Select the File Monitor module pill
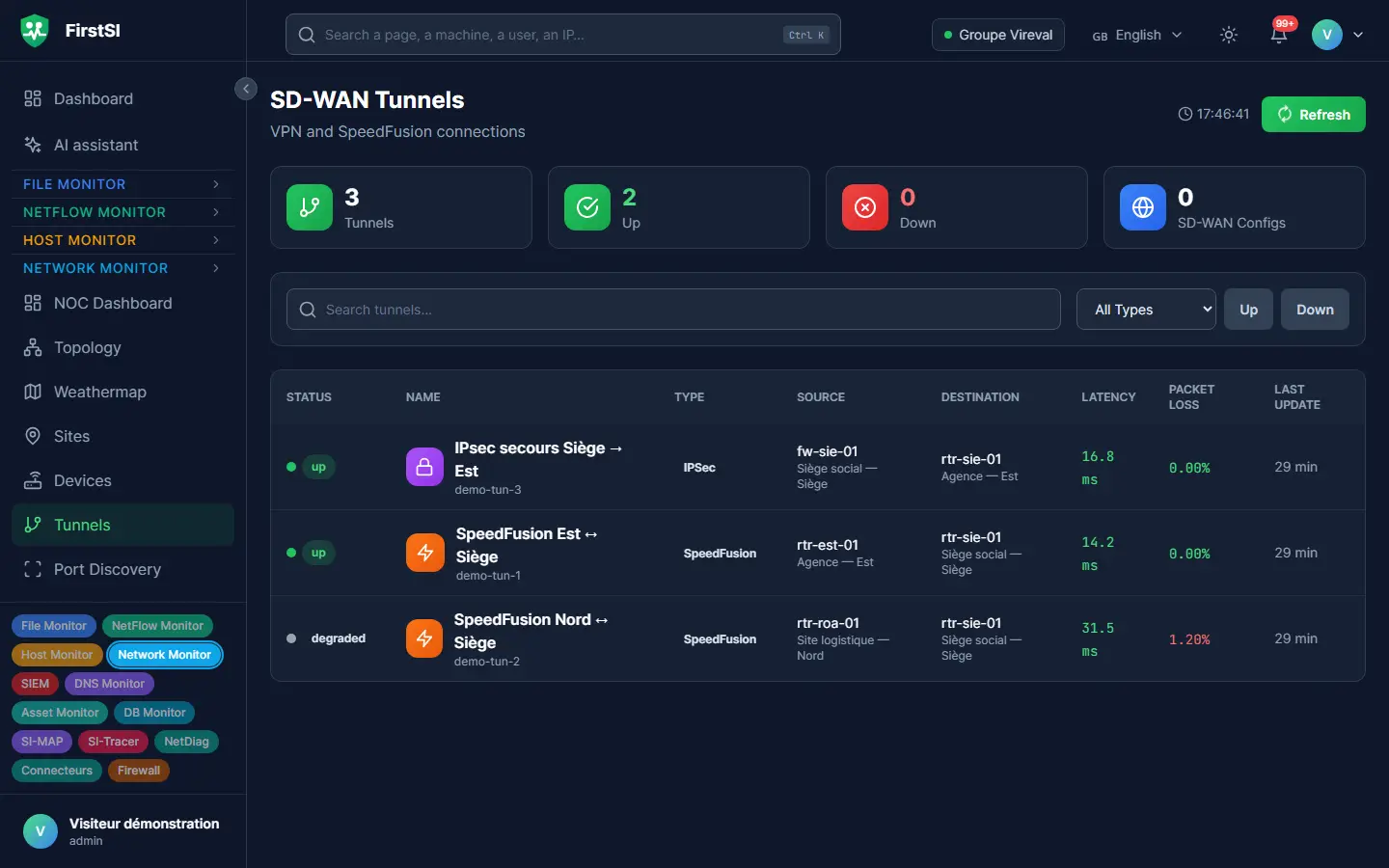 pos(54,626)
